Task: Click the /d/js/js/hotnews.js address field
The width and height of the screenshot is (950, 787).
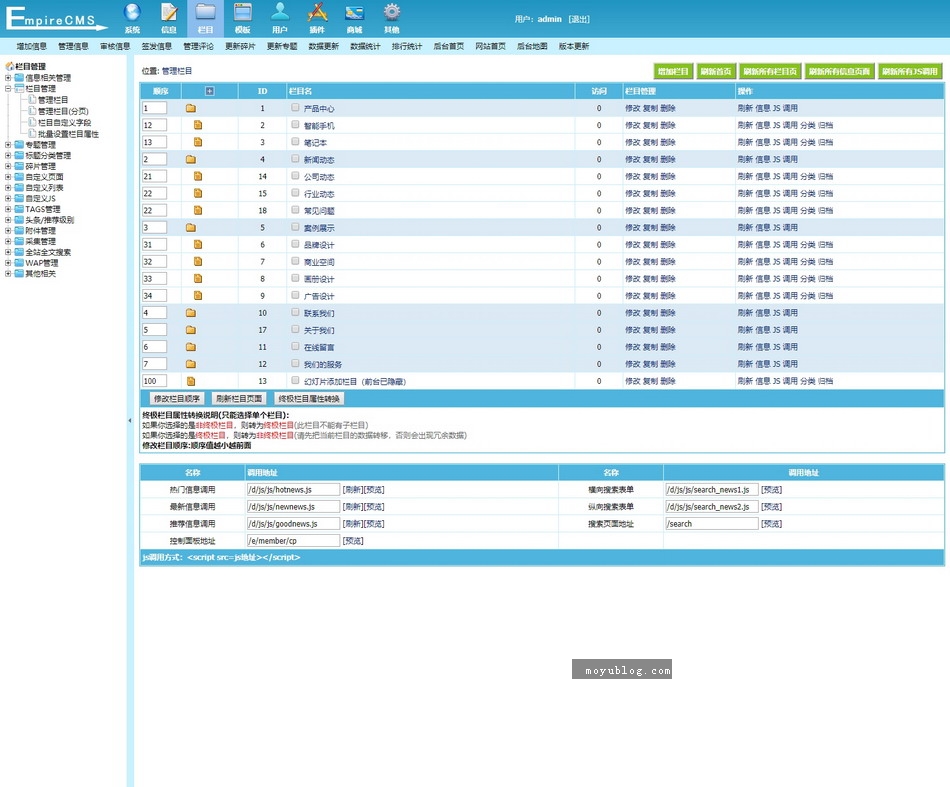Action: [293, 490]
